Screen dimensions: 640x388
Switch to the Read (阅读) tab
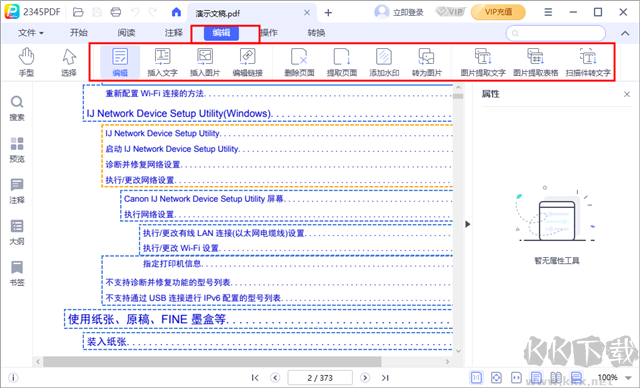click(x=126, y=33)
